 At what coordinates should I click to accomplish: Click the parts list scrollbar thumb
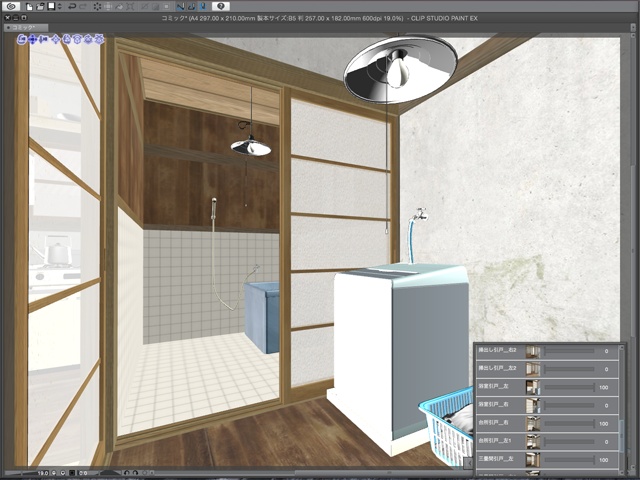click(x=622, y=436)
